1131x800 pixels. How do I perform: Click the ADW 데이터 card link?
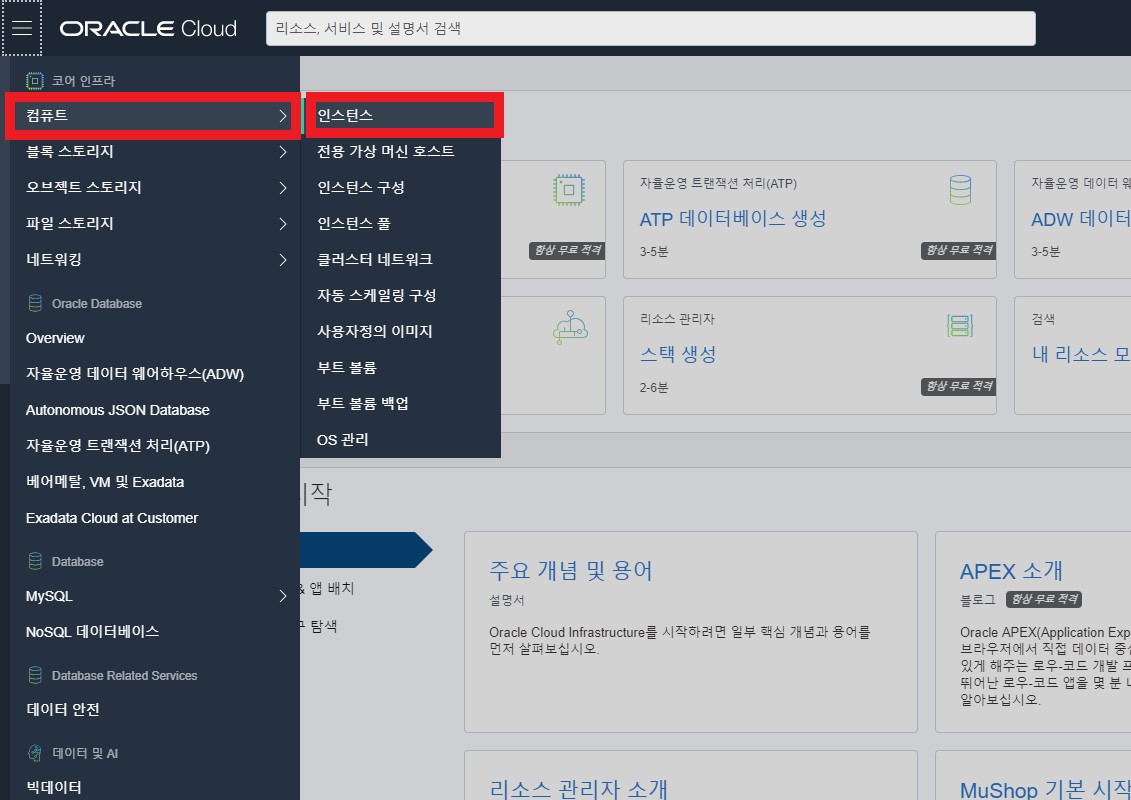point(1081,219)
